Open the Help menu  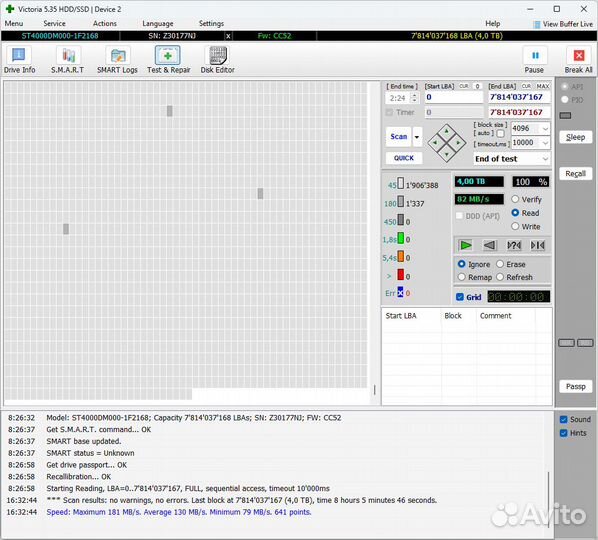[492, 24]
